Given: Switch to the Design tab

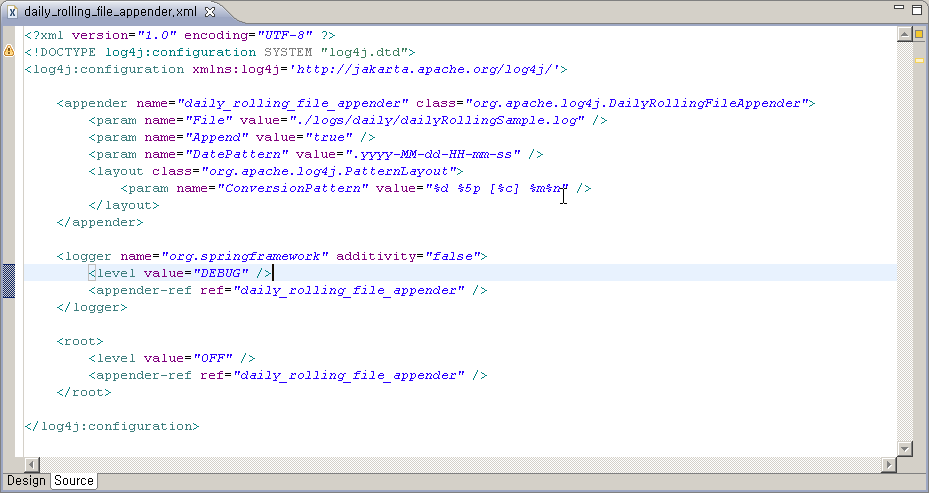Looking at the screenshot, I should [x=26, y=481].
